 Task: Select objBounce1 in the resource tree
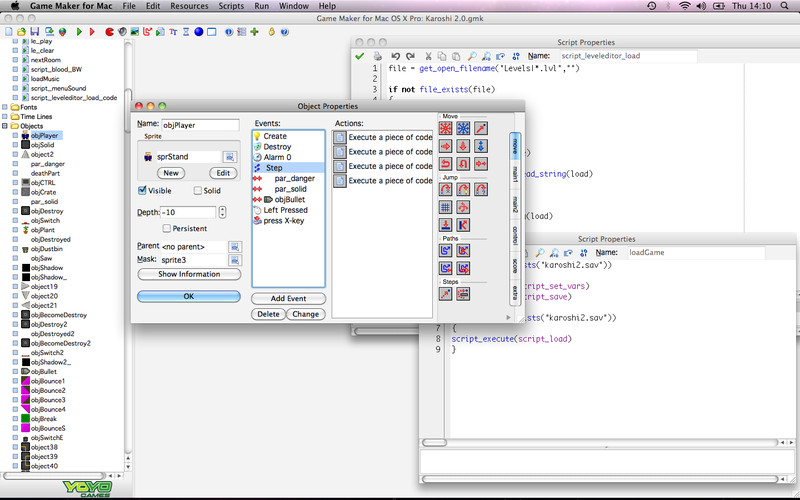[x=48, y=381]
